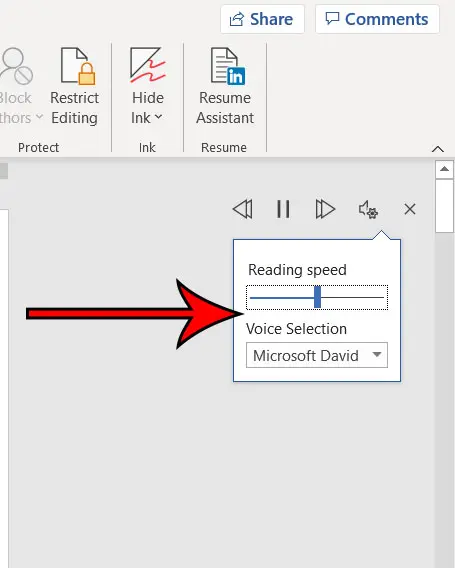Close the Read Aloud toolbar
This screenshot has height=568, width=455.
(x=410, y=209)
